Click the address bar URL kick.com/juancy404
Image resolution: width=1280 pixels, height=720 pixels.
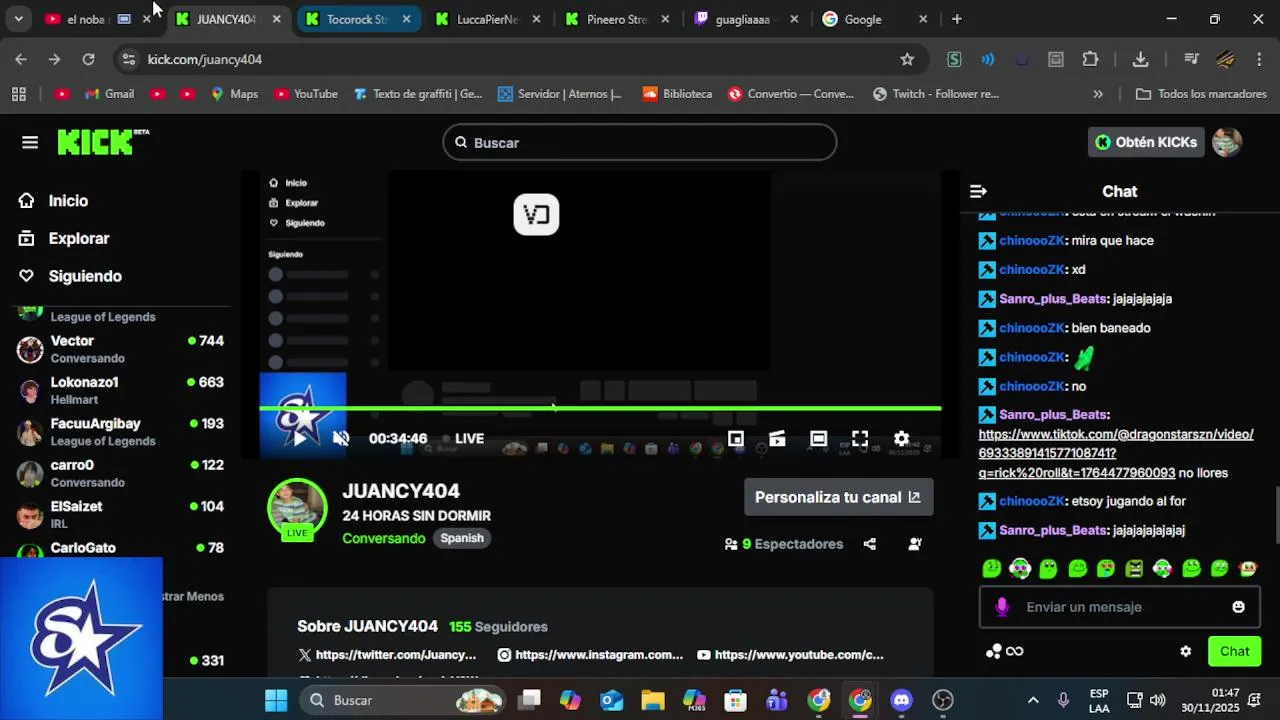[205, 59]
